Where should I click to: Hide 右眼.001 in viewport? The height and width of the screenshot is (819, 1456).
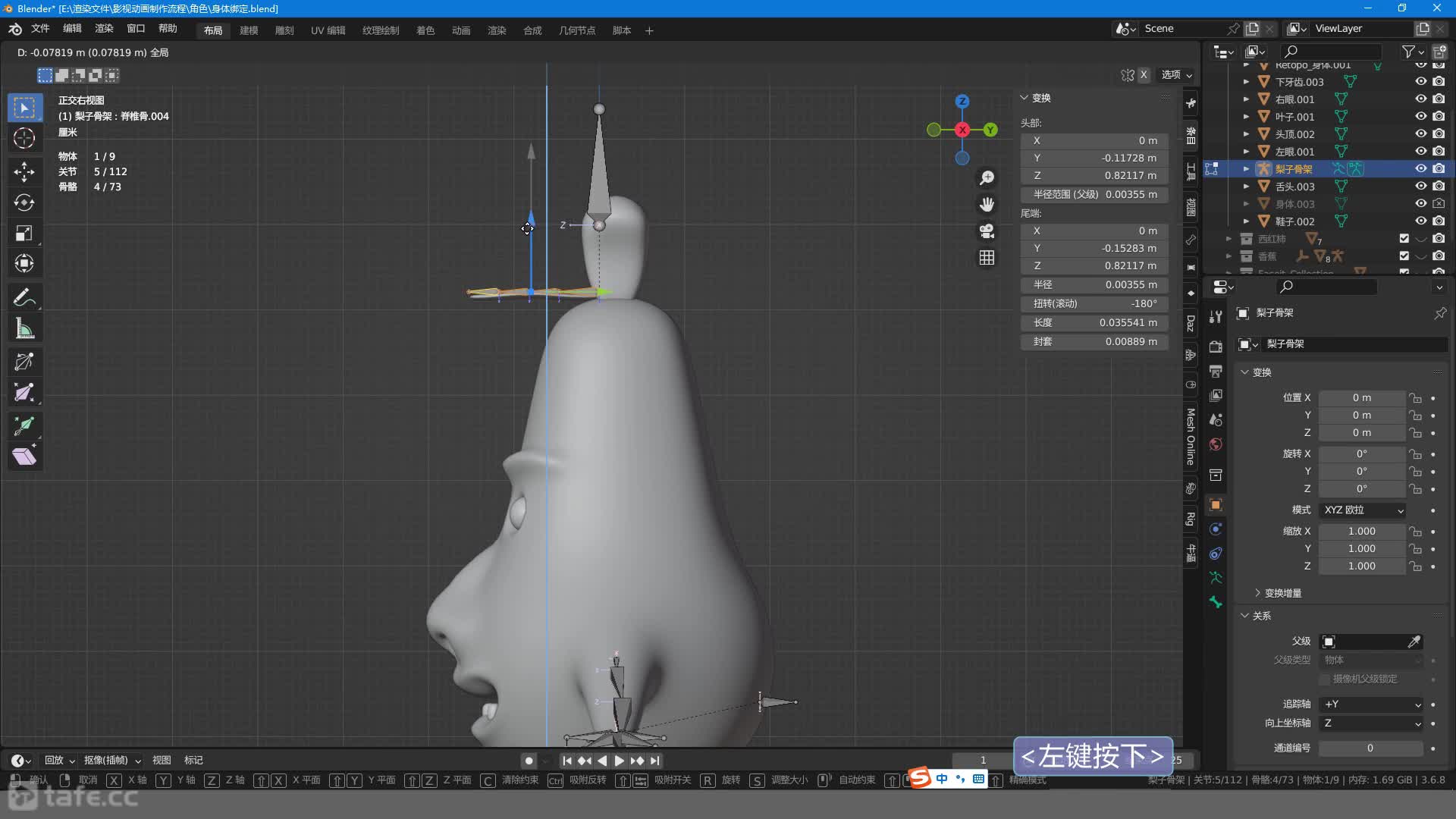[1421, 99]
